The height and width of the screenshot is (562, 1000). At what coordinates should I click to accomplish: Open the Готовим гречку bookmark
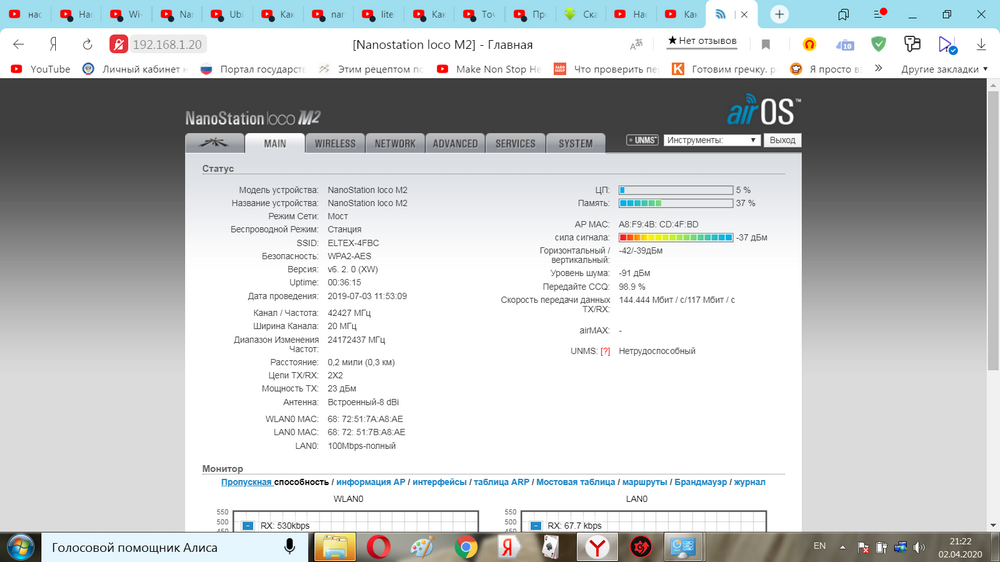coord(724,69)
